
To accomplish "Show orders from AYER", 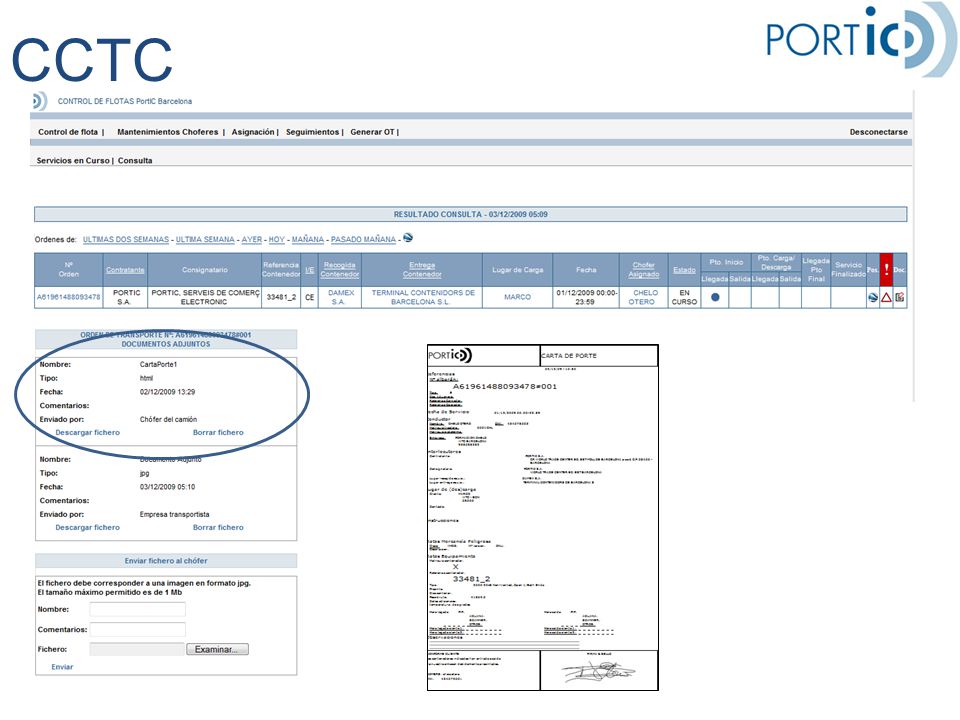I will point(252,239).
